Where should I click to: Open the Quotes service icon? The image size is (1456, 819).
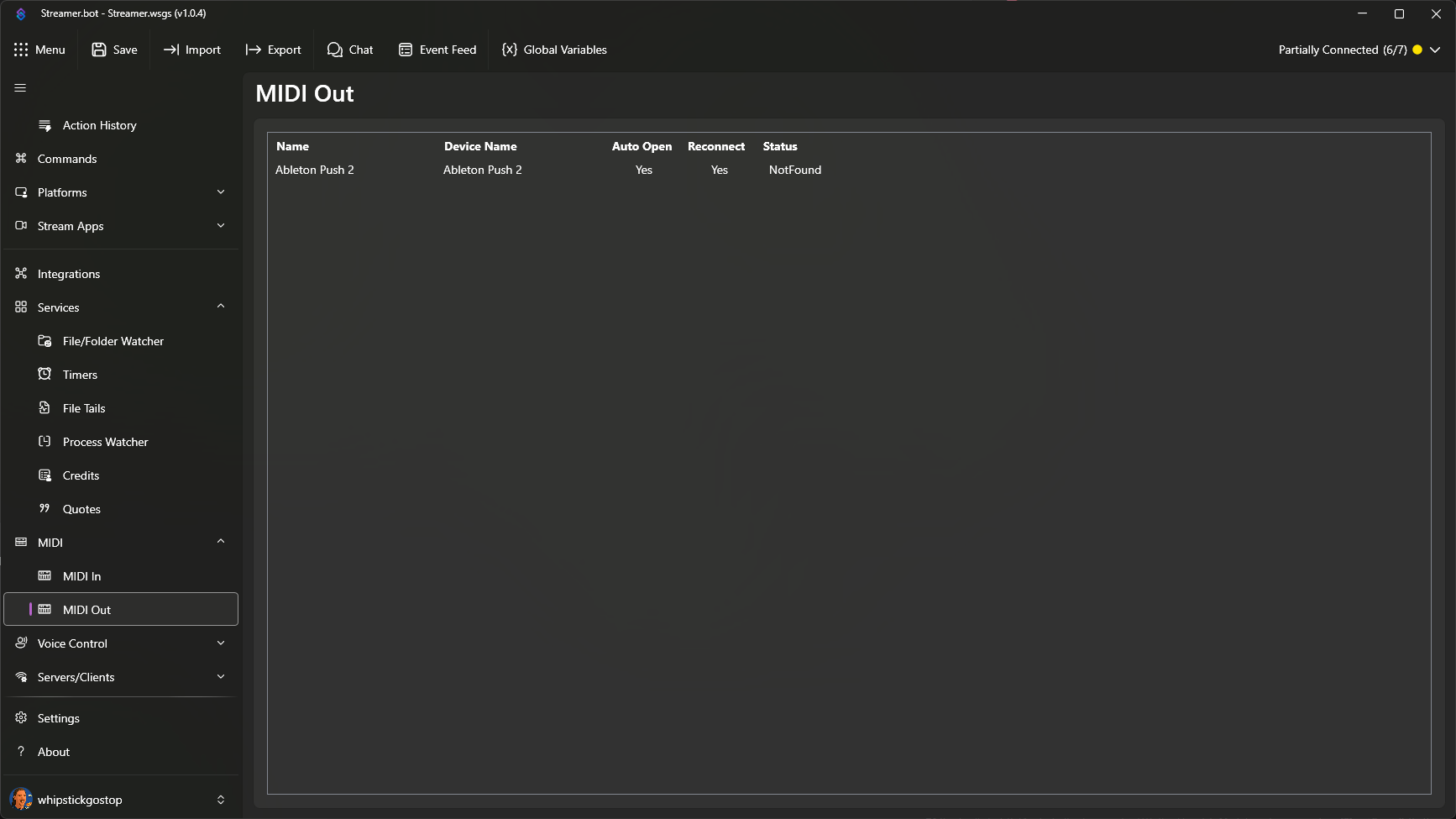45,509
